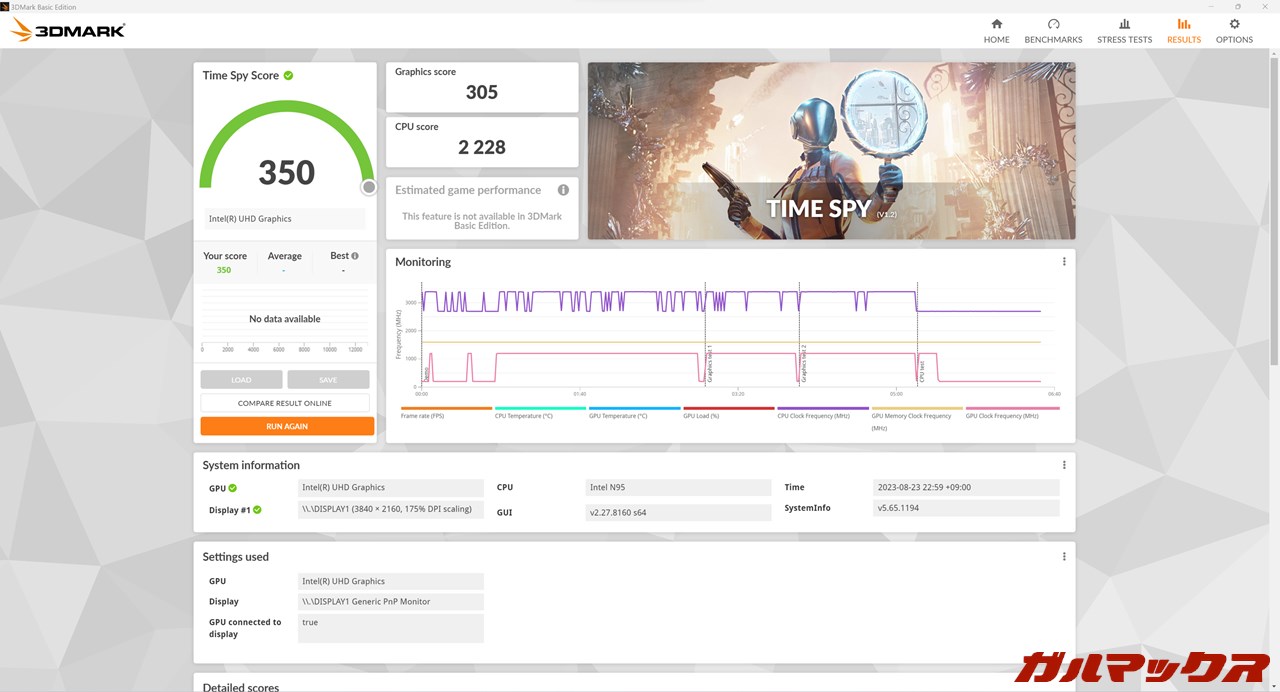The width and height of the screenshot is (1280, 692).
Task: Go to the Home section
Action: (x=996, y=30)
